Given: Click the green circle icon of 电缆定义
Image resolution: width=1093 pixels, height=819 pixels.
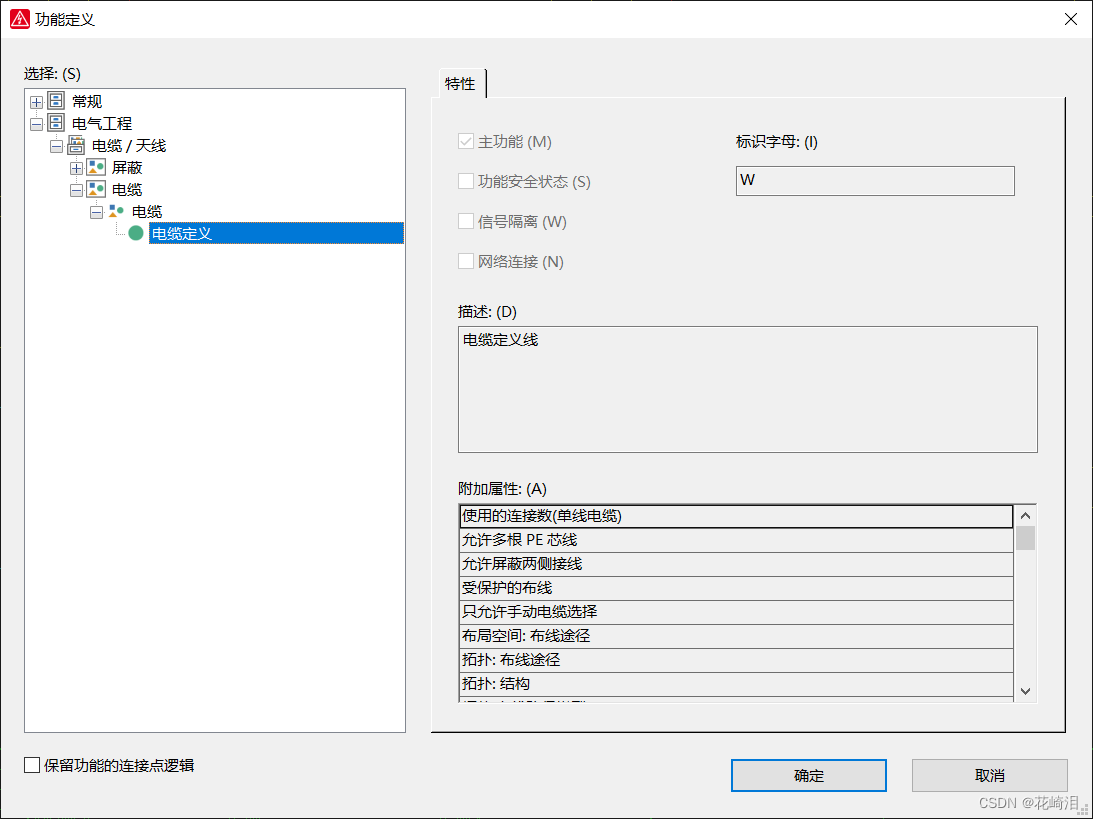Looking at the screenshot, I should click(136, 234).
